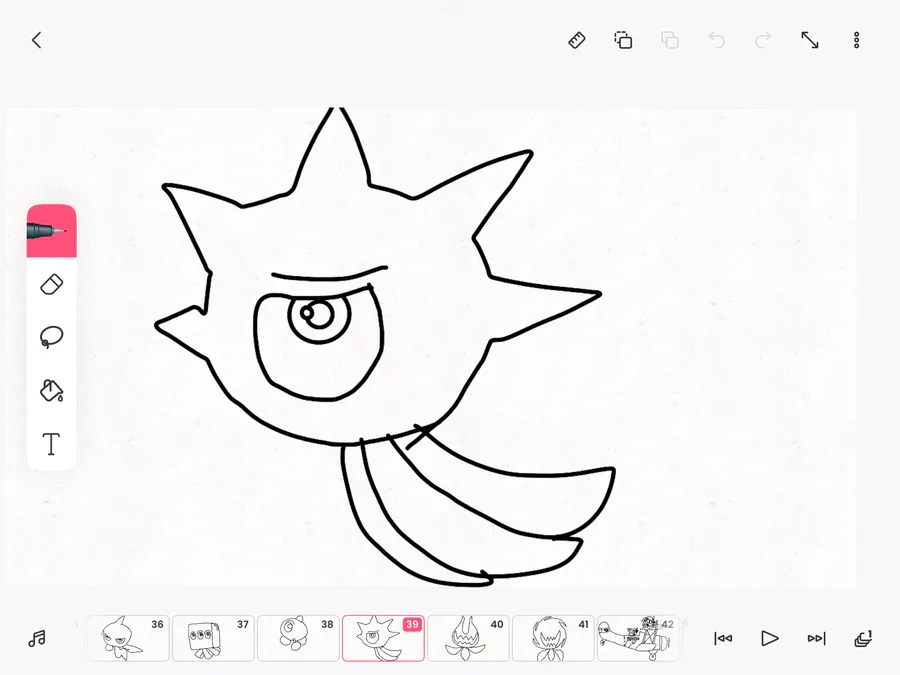Undo the last stroke
The height and width of the screenshot is (675, 900).
coord(716,40)
